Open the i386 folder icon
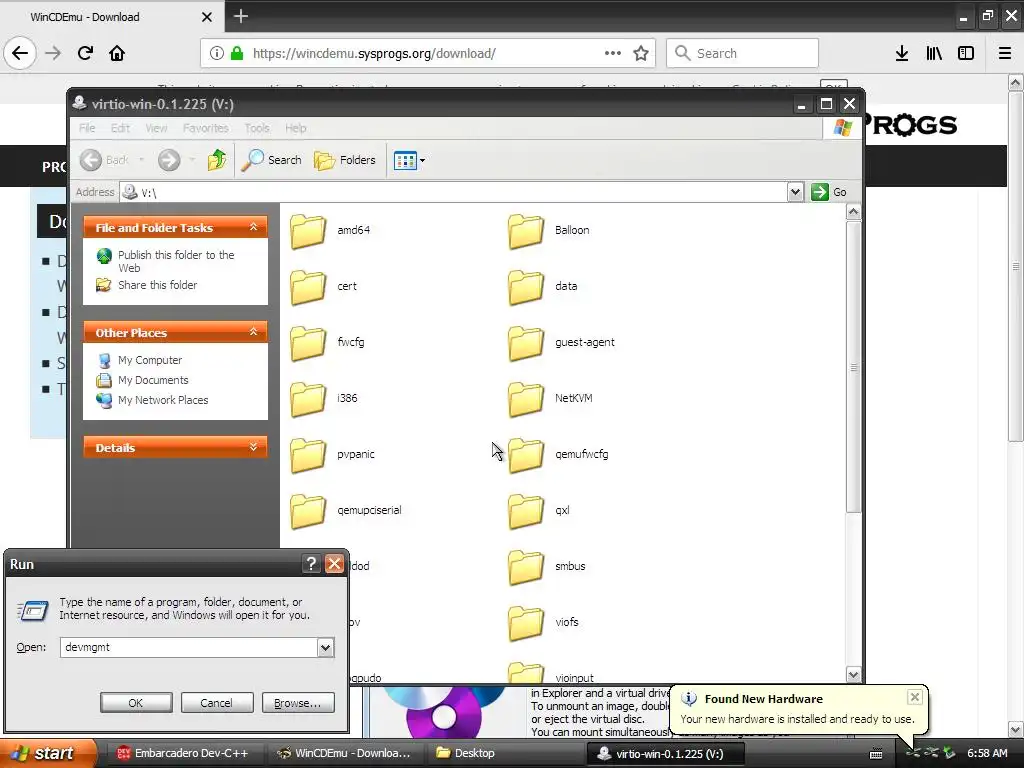 click(308, 399)
